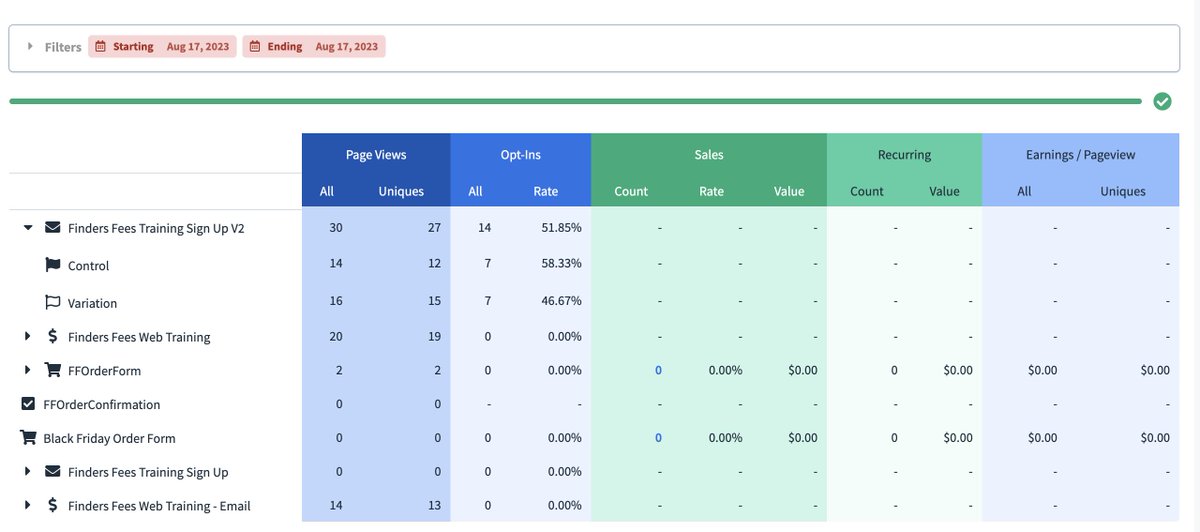Open the Finders Fees Training Sign Up V2 funnel step
The height and width of the screenshot is (532, 1200).
click(x=156, y=228)
